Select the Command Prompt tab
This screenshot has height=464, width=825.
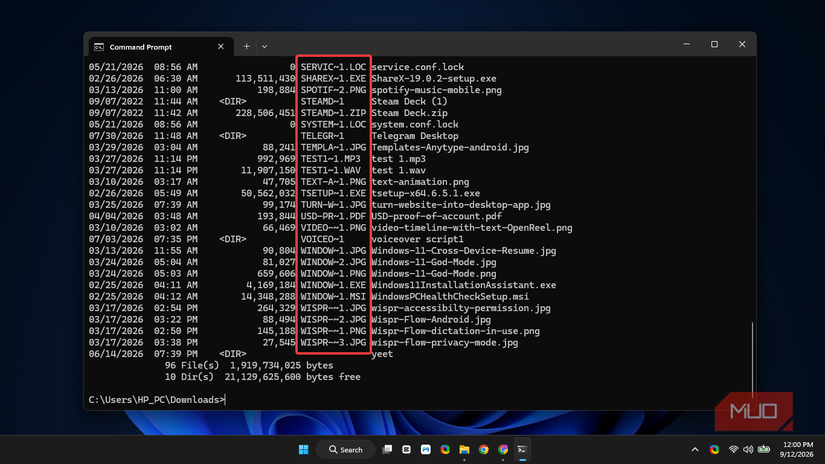coord(160,47)
